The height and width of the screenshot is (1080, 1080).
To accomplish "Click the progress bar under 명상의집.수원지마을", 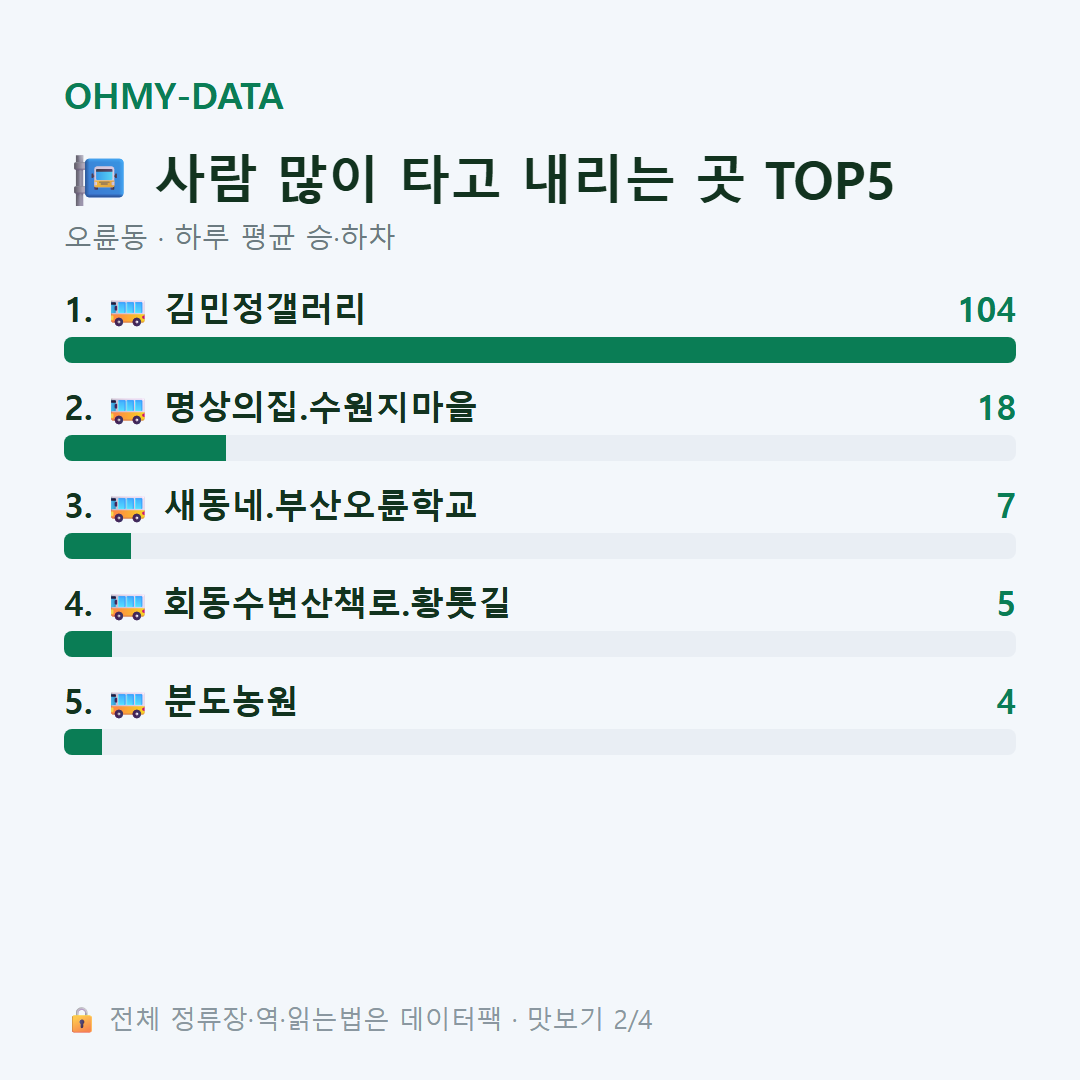I will click(x=540, y=448).
